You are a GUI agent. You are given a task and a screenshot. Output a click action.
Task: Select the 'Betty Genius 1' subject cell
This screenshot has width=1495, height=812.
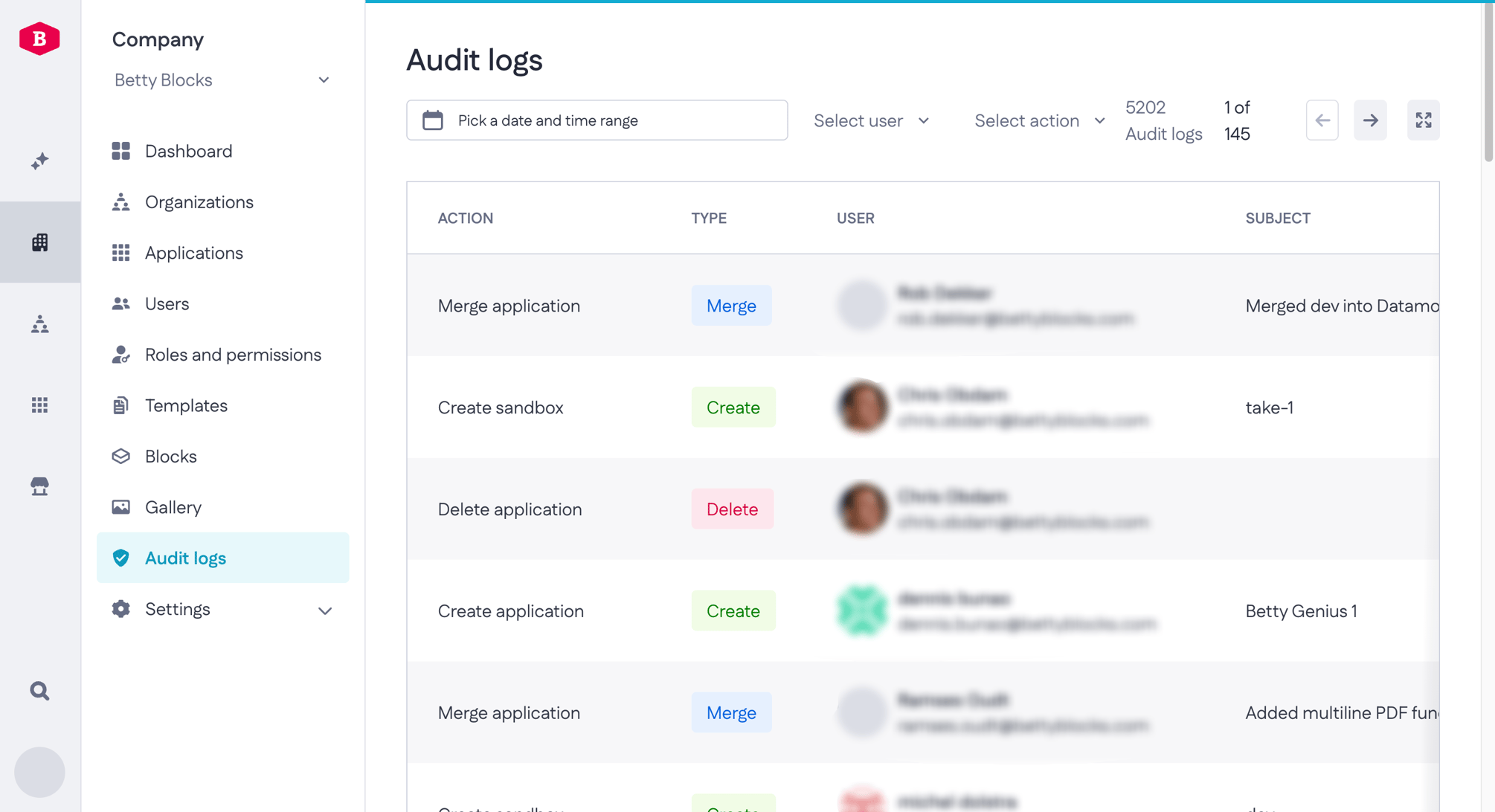(x=1301, y=611)
